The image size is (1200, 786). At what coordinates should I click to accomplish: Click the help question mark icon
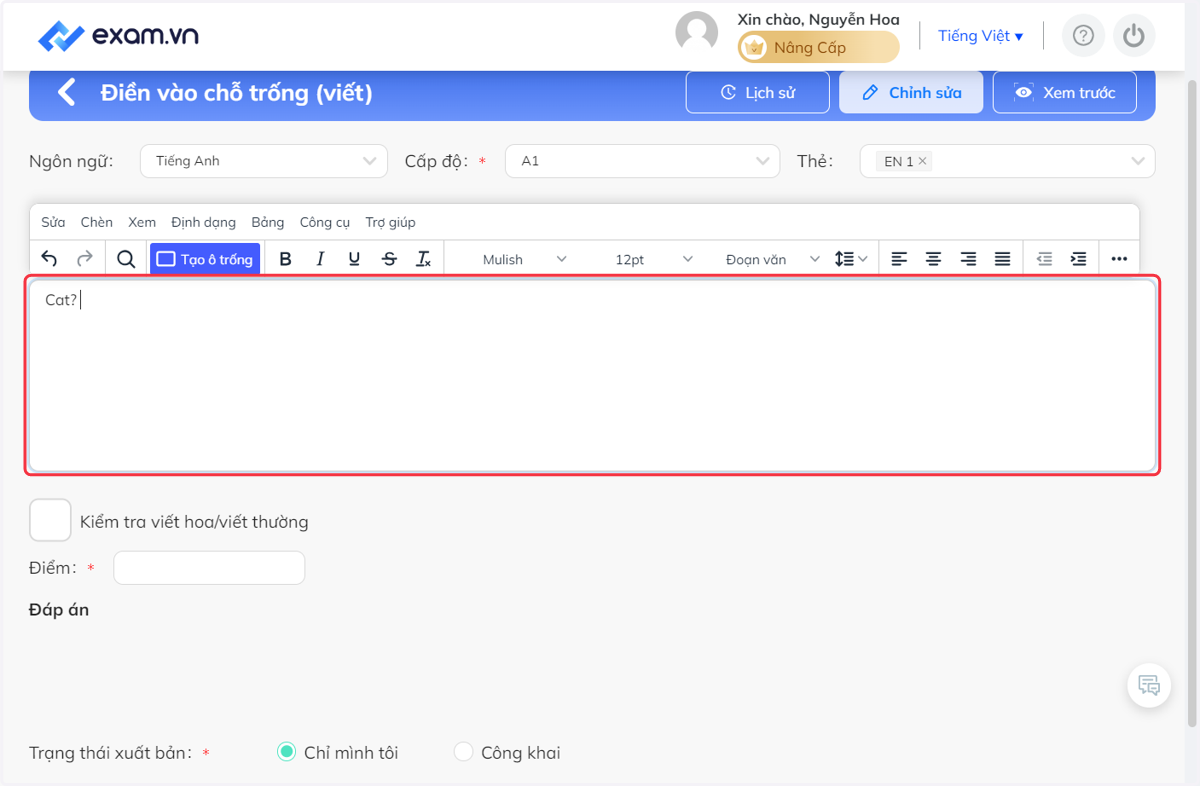(x=1083, y=36)
